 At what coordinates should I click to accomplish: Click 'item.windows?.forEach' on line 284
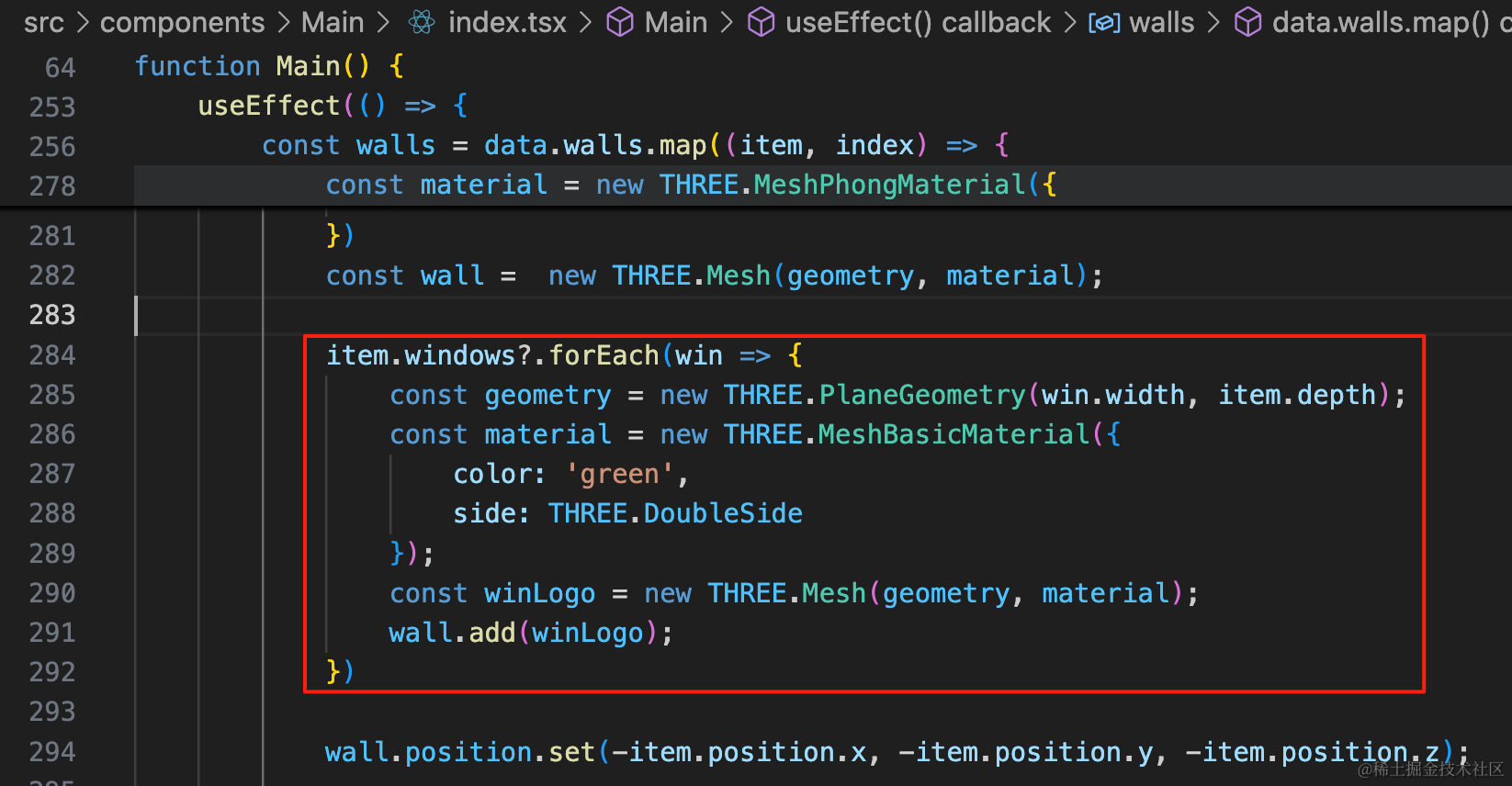point(492,355)
